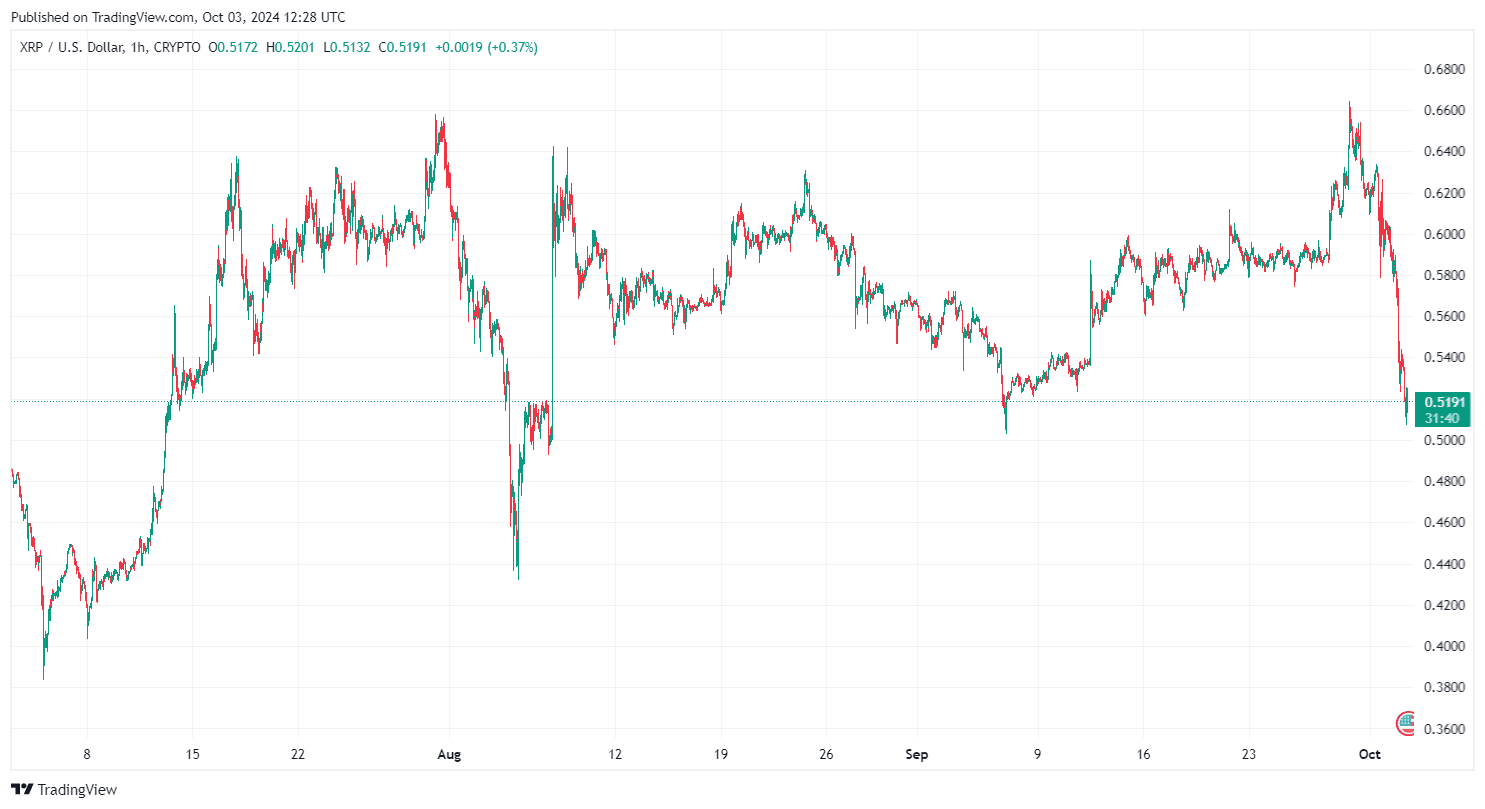The width and height of the screenshot is (1485, 809).
Task: Click the Sep label on time axis
Action: pos(918,755)
